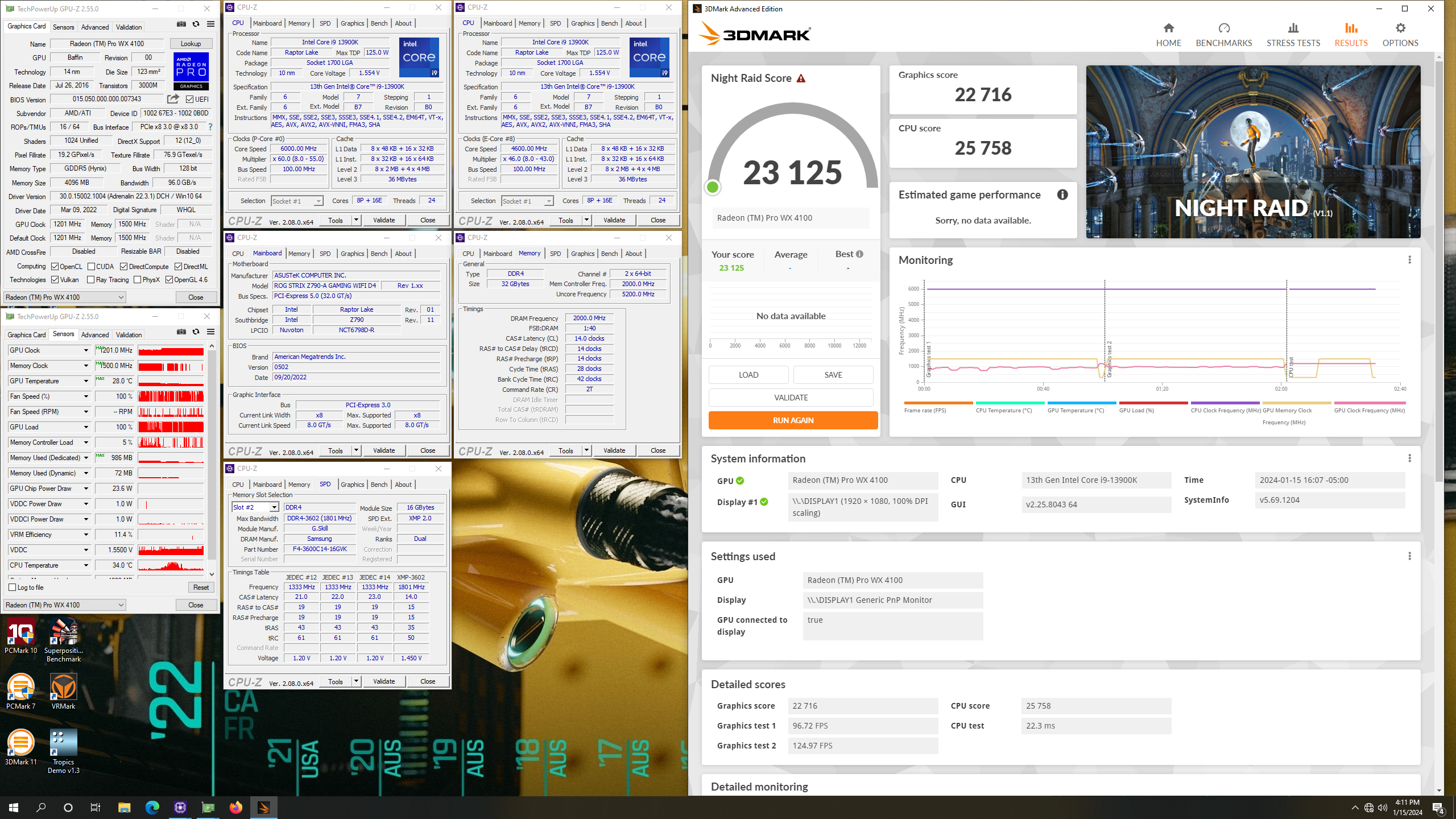This screenshot has height=819, width=1456.
Task: Click the camera screenshot icon in the GPU-Z Graphics Card window
Action: tap(181, 24)
